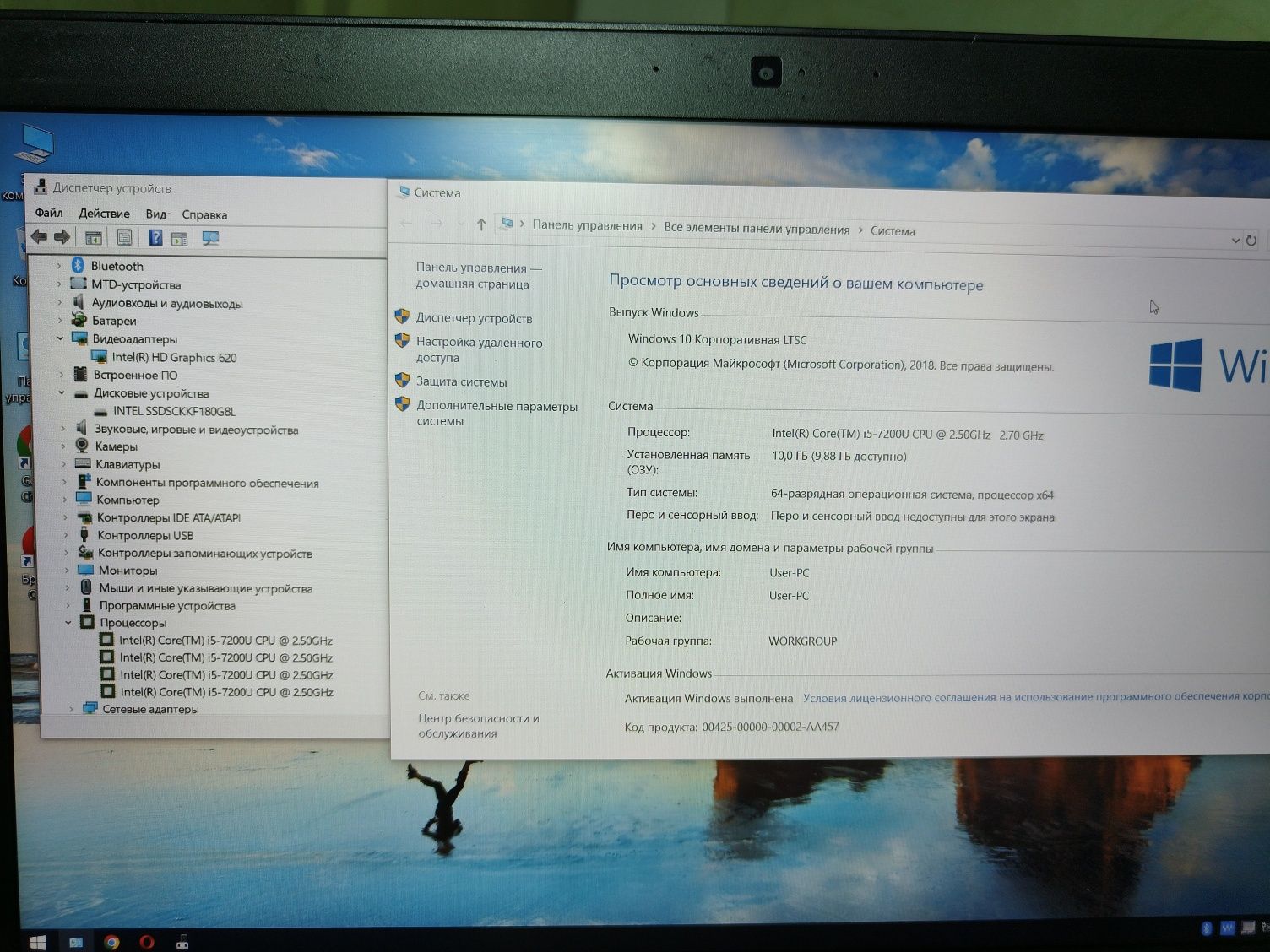Open the Properties toolbar icon in Device Manager

tap(125, 238)
